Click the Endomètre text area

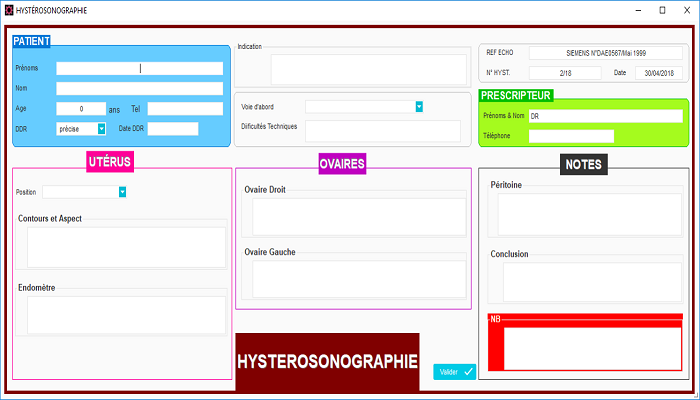pyautogui.click(x=126, y=315)
